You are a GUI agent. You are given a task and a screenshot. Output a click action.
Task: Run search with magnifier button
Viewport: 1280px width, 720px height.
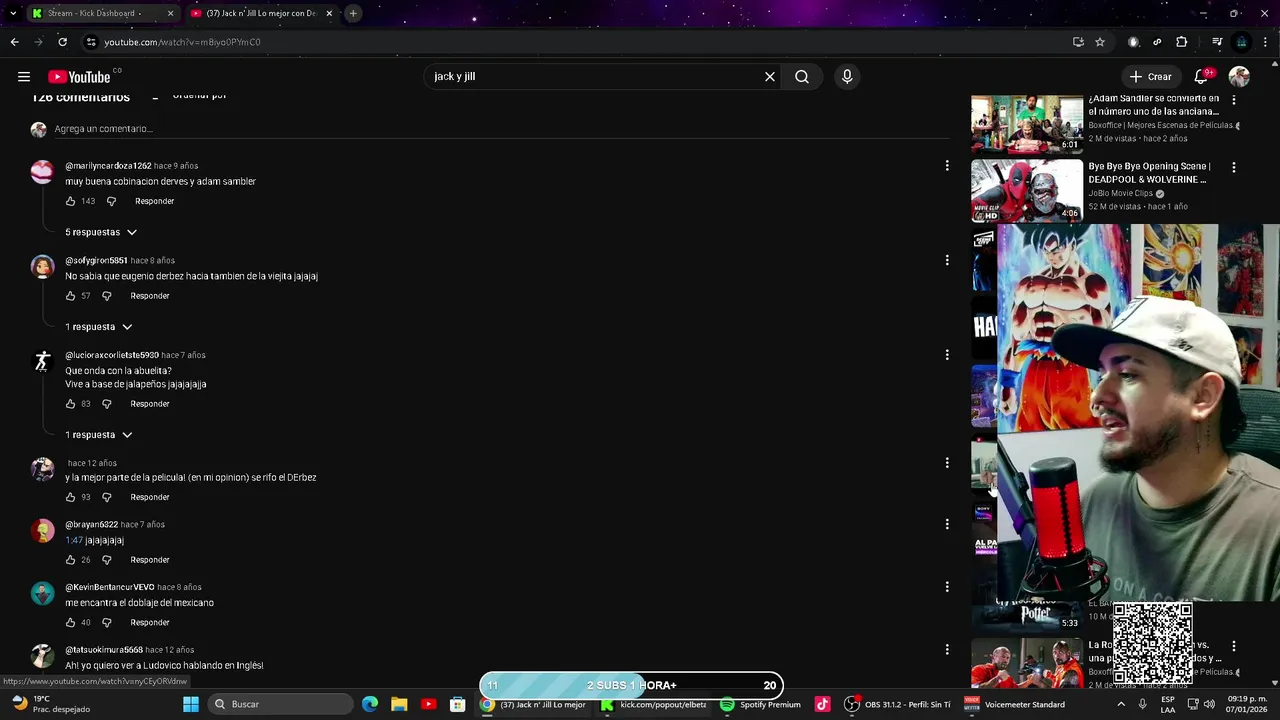pos(802,77)
